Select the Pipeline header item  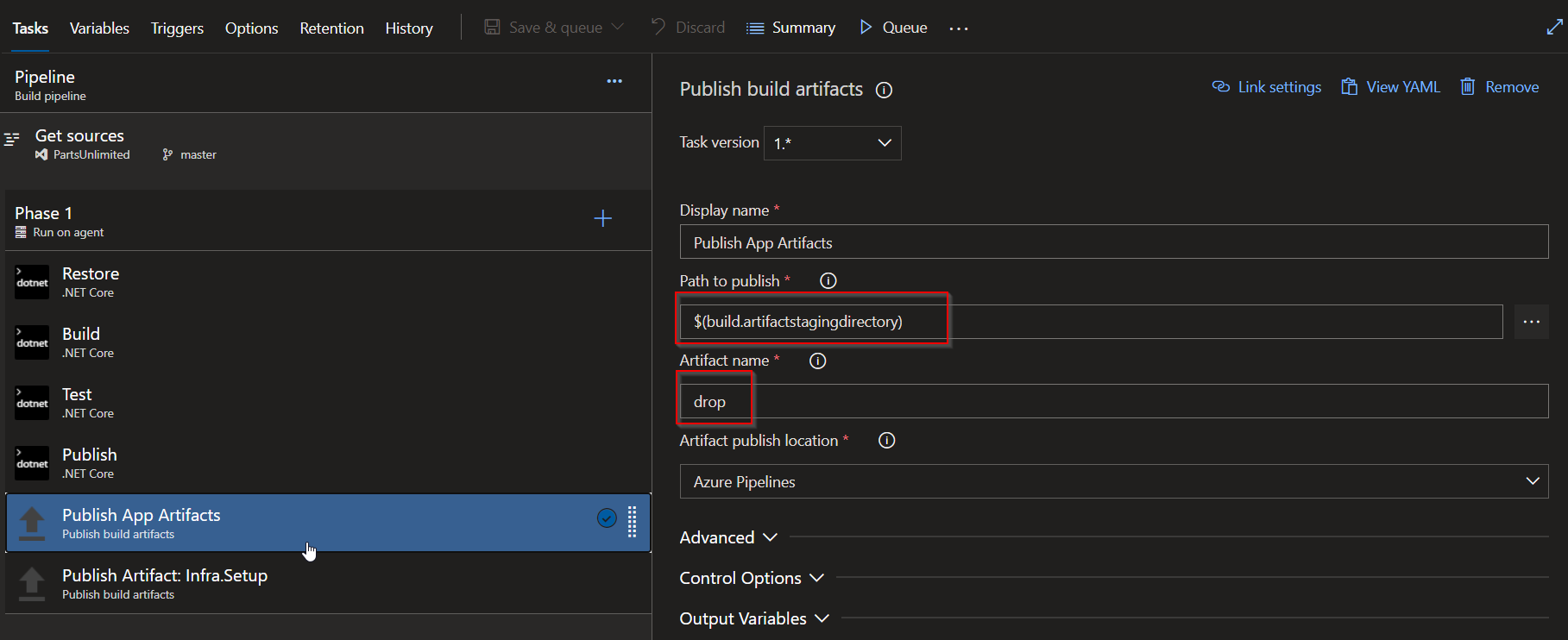coord(328,84)
